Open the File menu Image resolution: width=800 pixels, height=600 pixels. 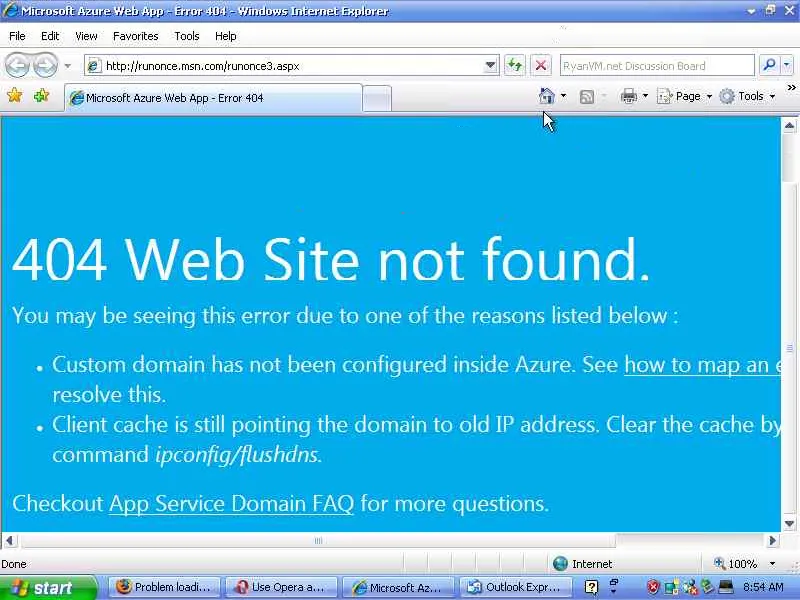coord(17,36)
